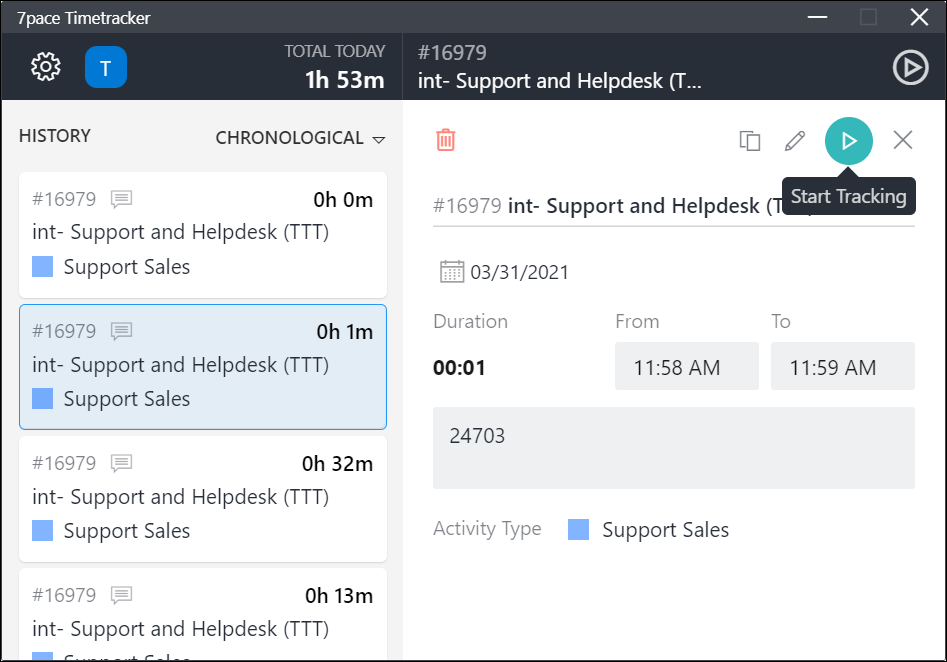The image size is (947, 662).
Task: Click the 00:01 duration value
Action: (459, 367)
